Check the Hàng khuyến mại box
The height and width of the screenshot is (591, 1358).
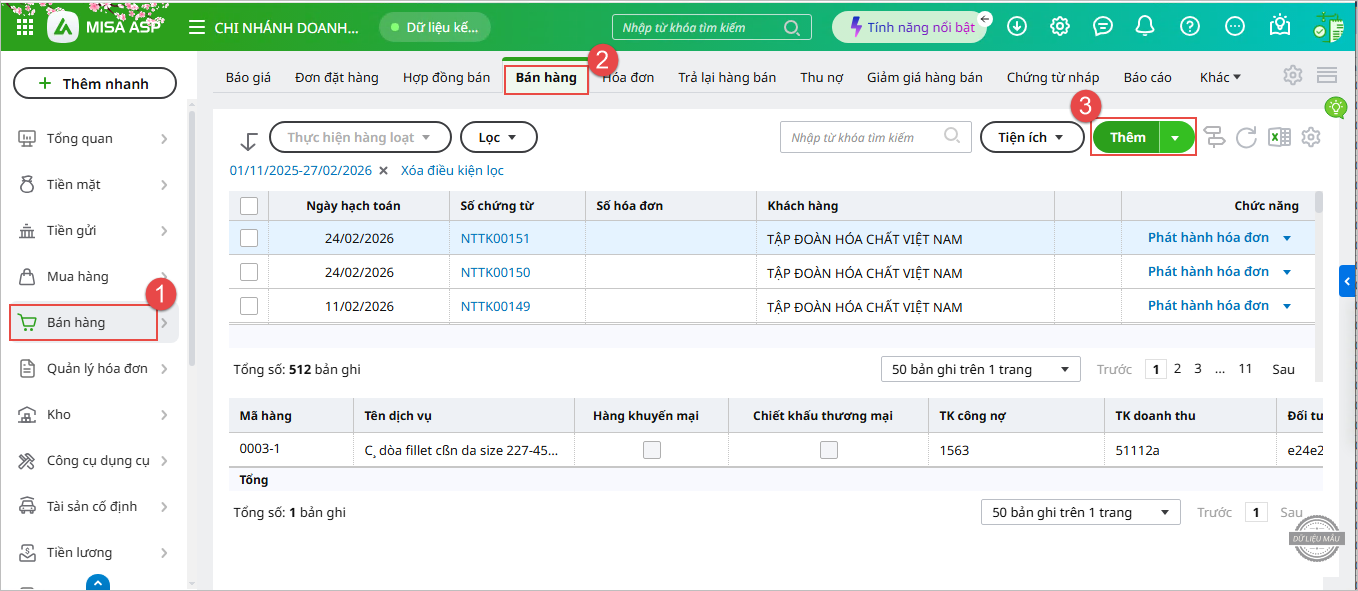point(652,450)
